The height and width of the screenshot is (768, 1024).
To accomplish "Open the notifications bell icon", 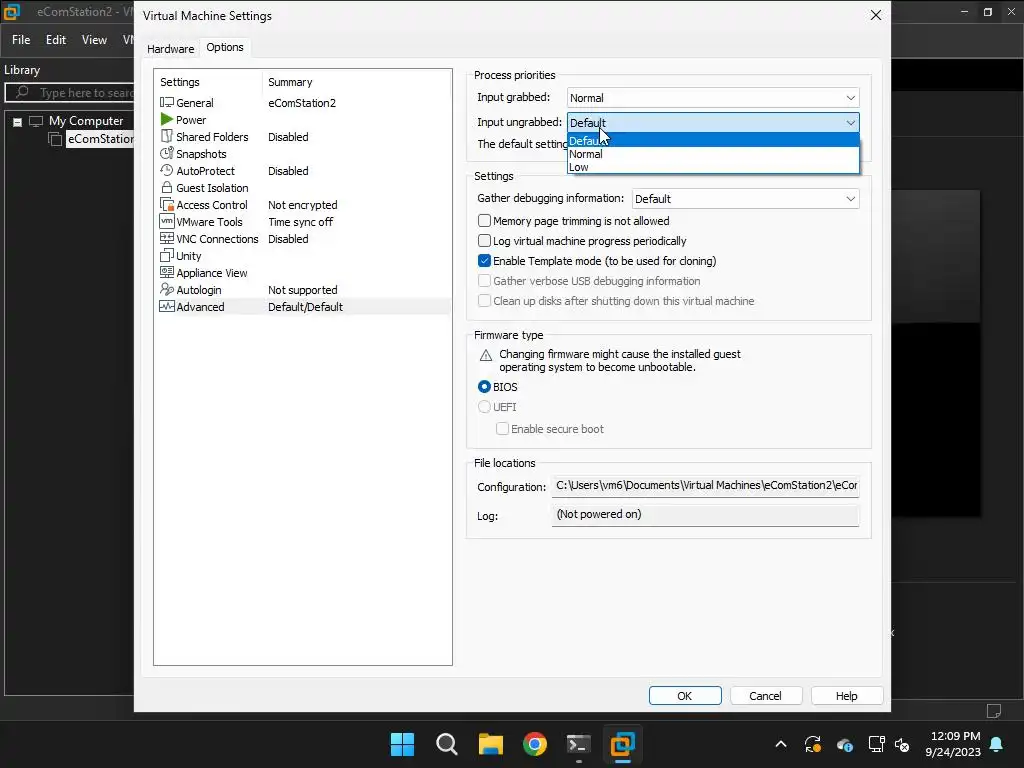I will [997, 744].
